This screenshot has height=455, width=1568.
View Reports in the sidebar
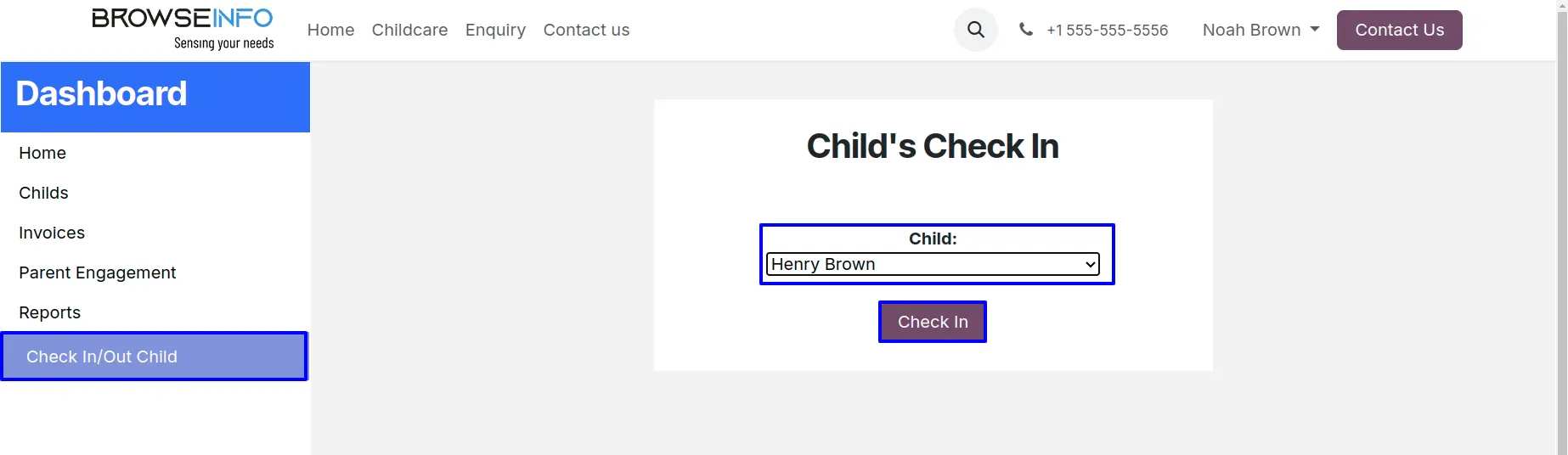click(x=49, y=312)
